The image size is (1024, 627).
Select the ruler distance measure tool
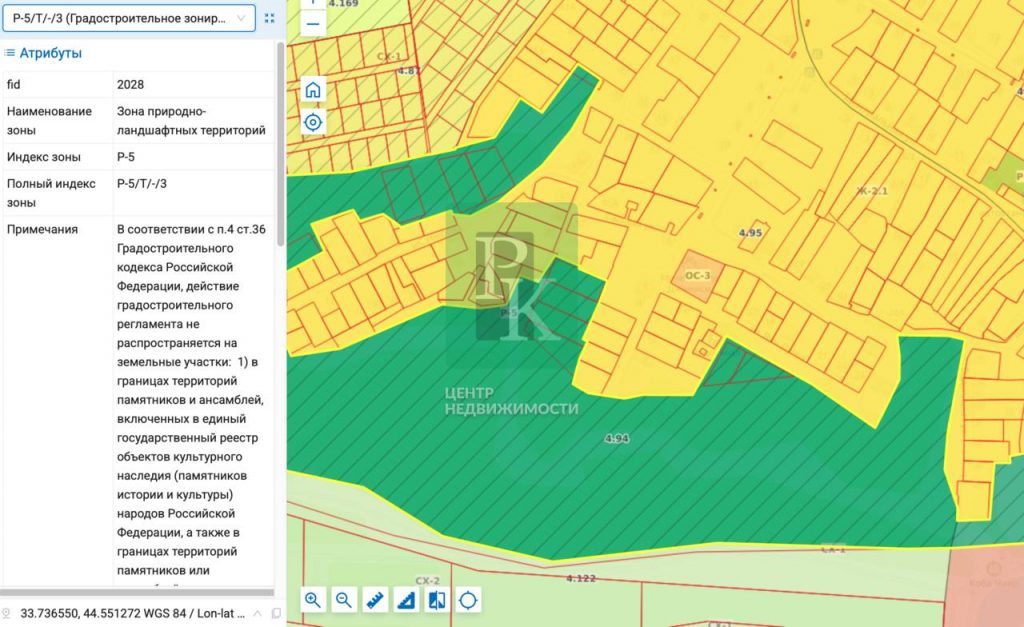[x=375, y=600]
